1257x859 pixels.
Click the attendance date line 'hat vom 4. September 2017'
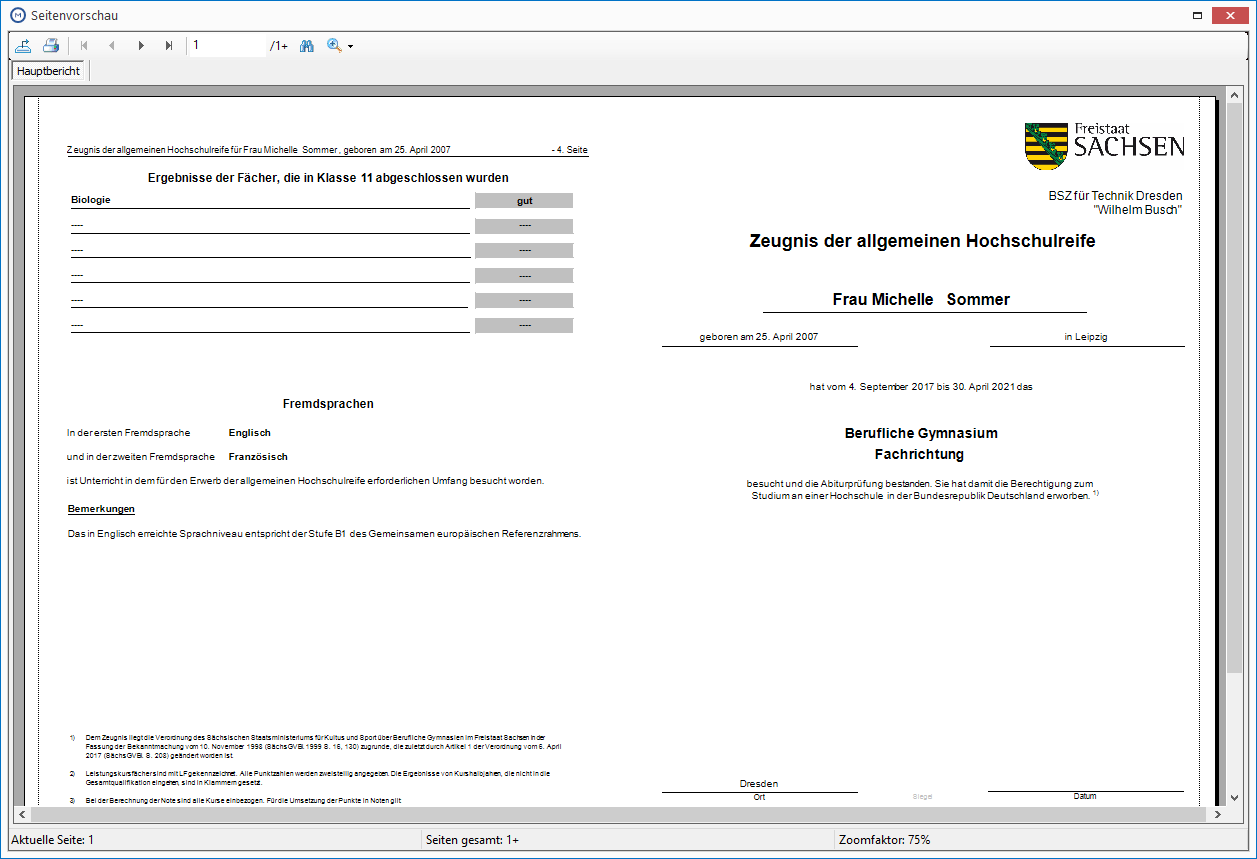tap(921, 386)
